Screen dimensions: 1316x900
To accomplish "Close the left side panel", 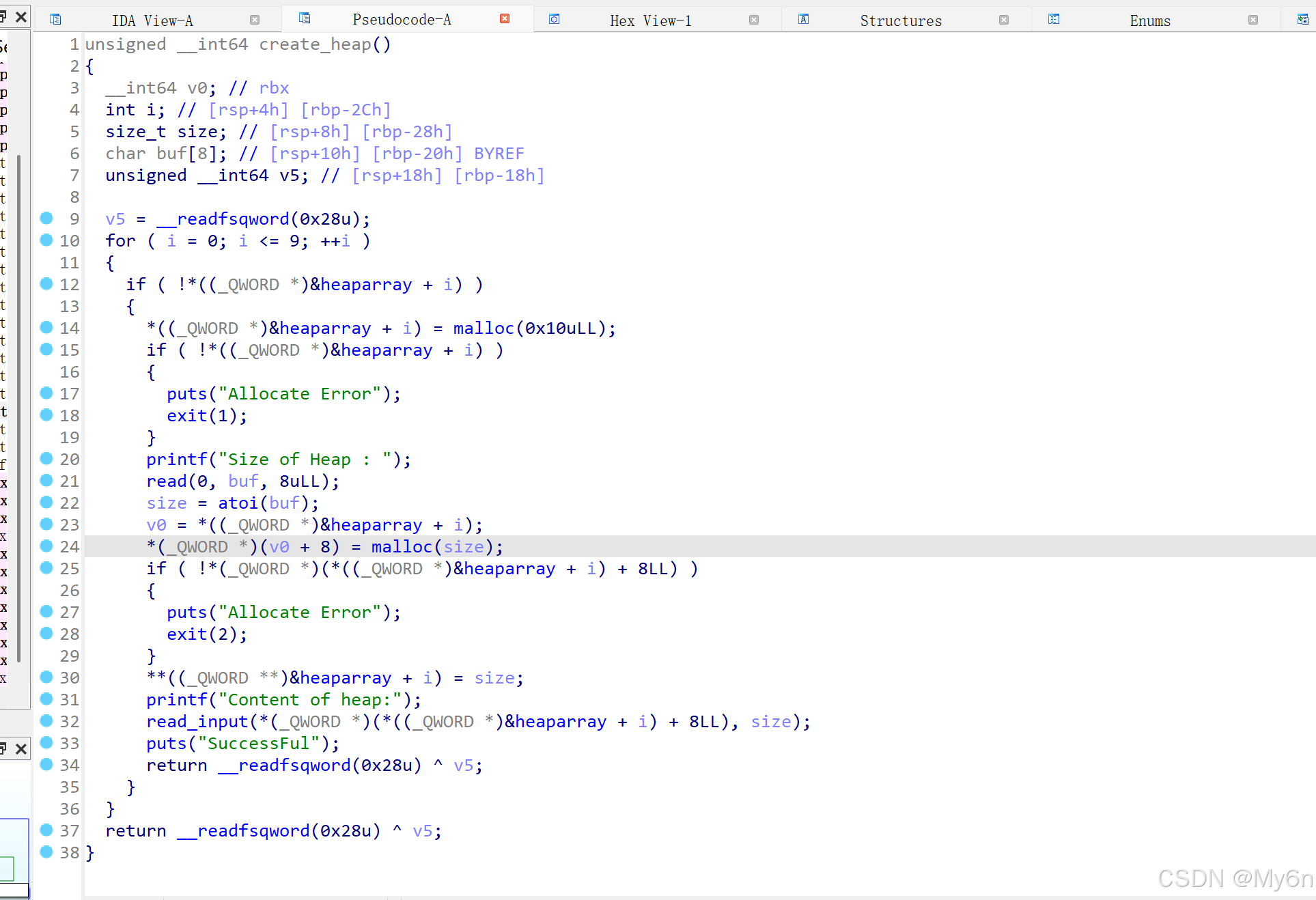I will [x=21, y=16].
